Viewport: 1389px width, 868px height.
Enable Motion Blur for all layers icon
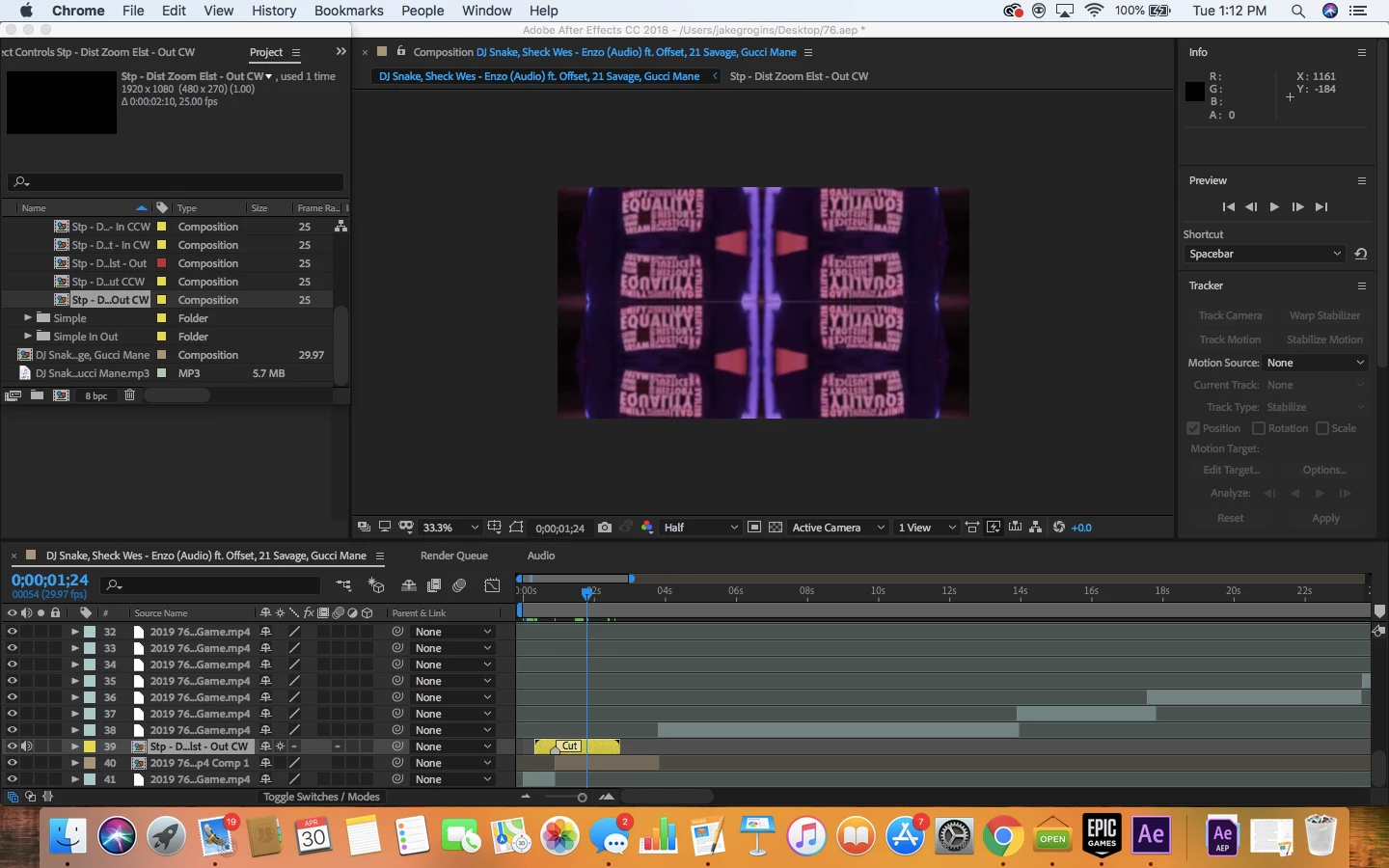click(x=460, y=584)
